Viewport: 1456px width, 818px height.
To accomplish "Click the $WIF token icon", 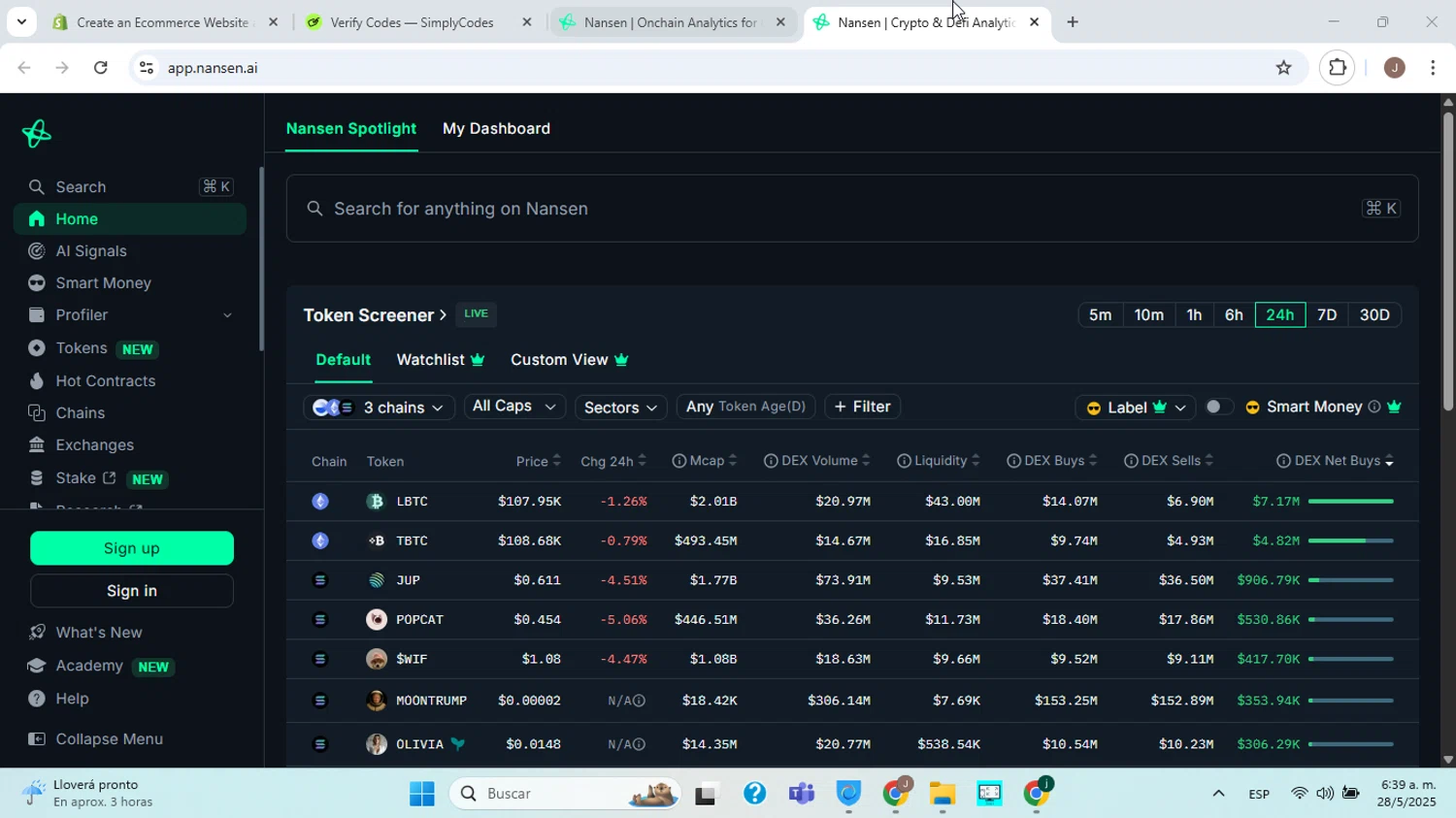I will coord(376,659).
